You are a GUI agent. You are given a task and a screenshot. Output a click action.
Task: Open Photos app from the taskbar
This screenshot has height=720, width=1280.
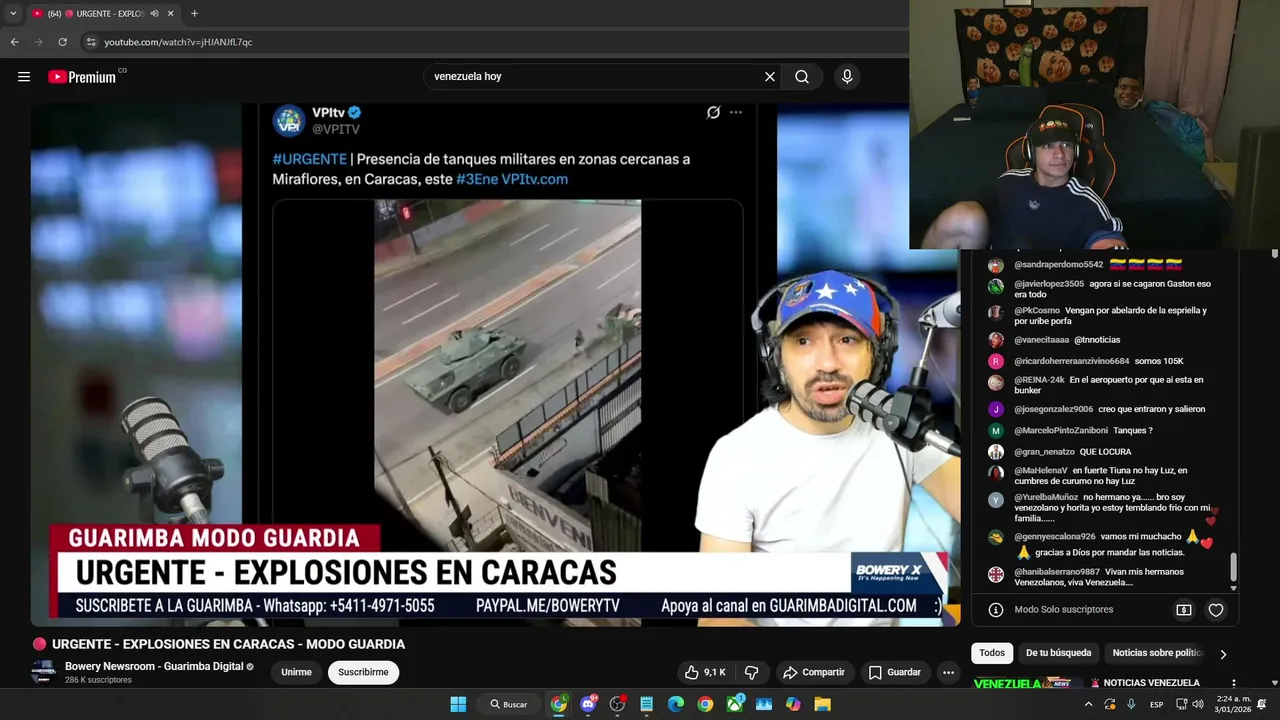[764, 704]
